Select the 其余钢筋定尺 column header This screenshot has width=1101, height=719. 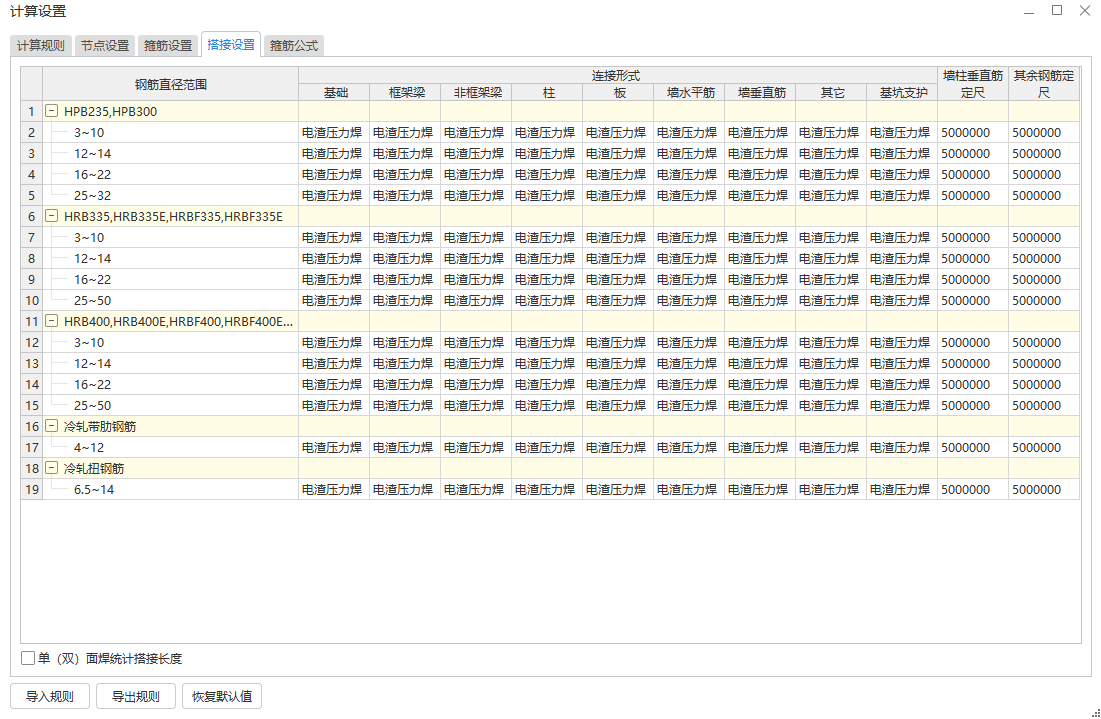coord(1044,84)
